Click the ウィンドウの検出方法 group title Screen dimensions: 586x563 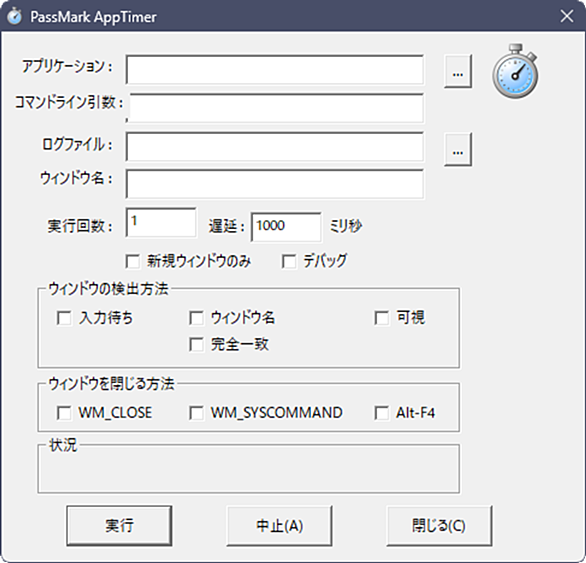(108, 289)
